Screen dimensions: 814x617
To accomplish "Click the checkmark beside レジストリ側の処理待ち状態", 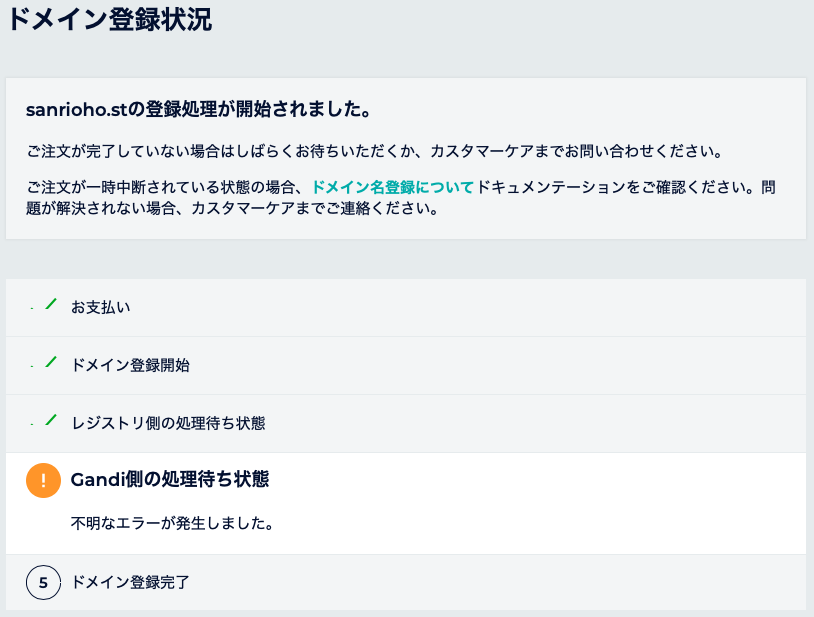I will tap(47, 422).
